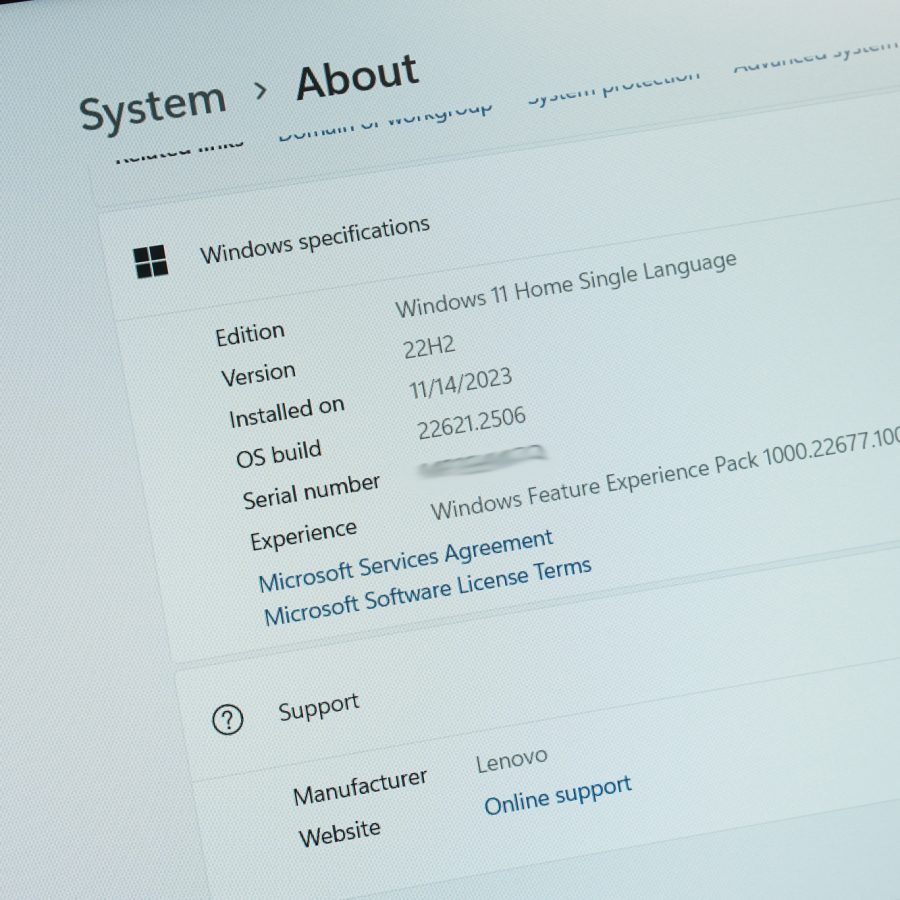Select the Edition label
The height and width of the screenshot is (900, 900).
point(250,335)
